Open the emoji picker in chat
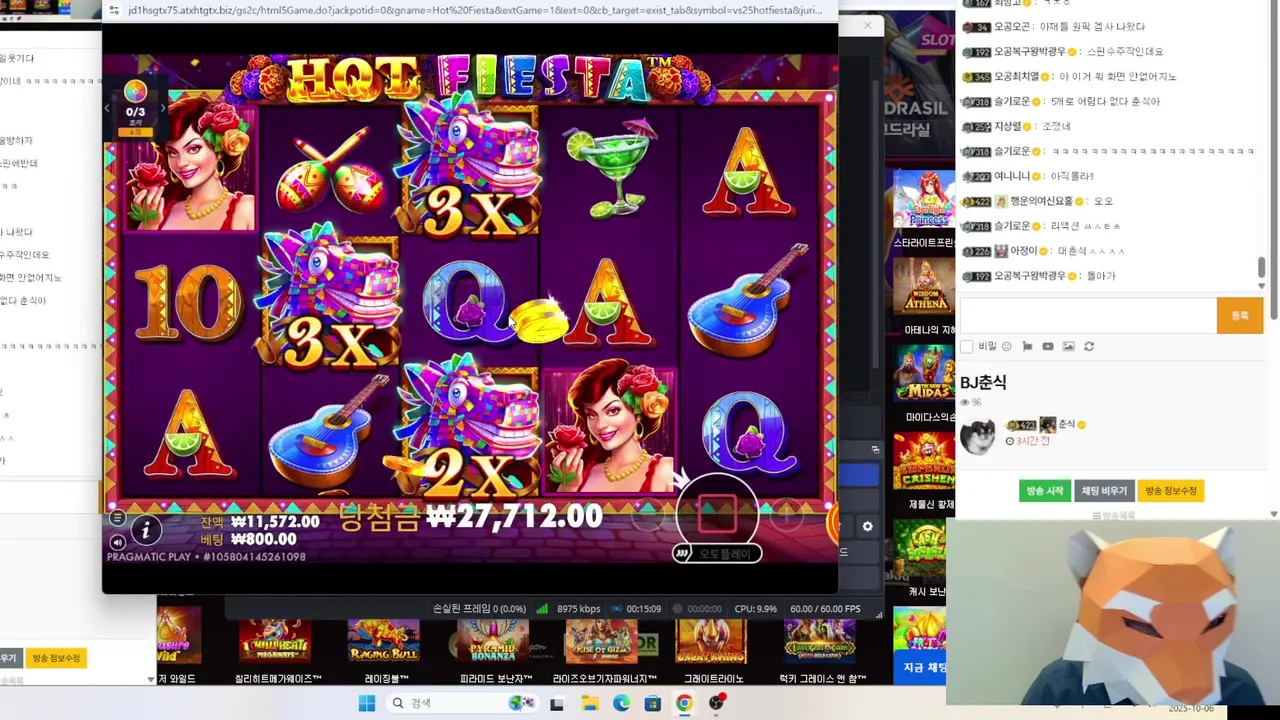Viewport: 1280px width, 720px height. tap(1007, 346)
